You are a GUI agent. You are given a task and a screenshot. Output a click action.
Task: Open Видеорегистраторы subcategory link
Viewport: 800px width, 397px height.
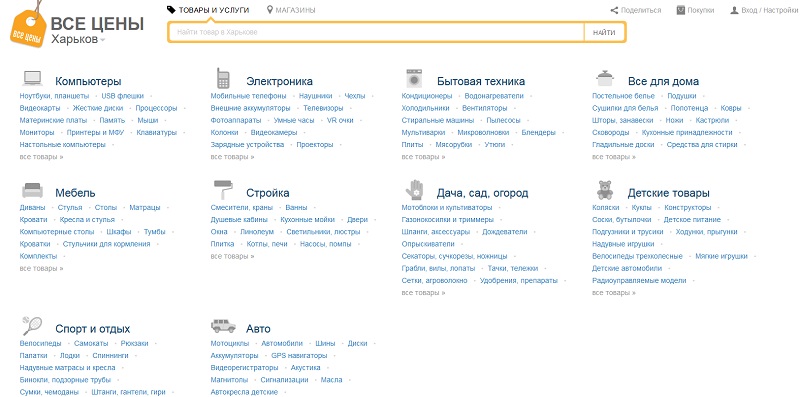[x=244, y=367]
